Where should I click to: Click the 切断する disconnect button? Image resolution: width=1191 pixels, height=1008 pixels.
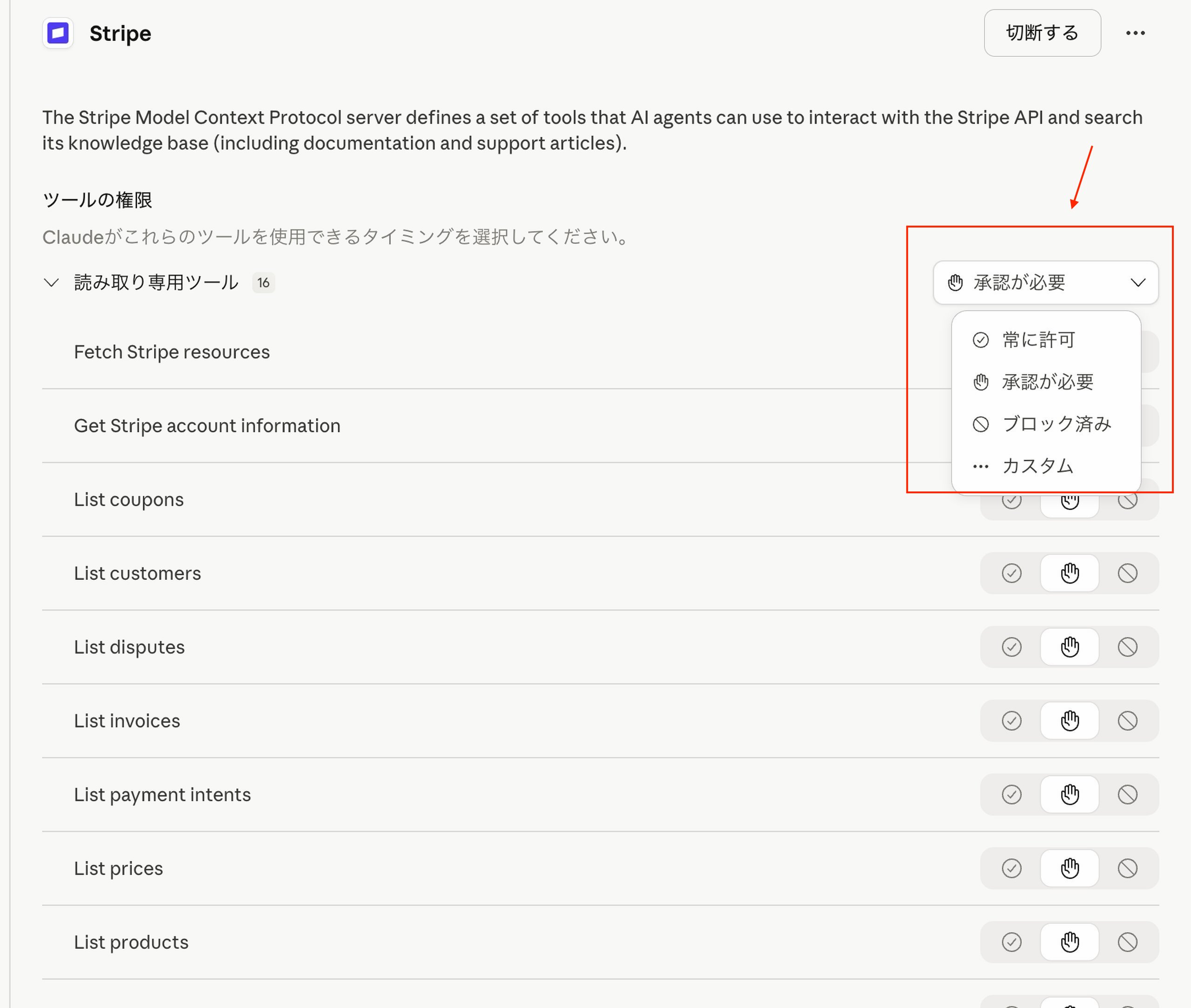coord(1042,33)
